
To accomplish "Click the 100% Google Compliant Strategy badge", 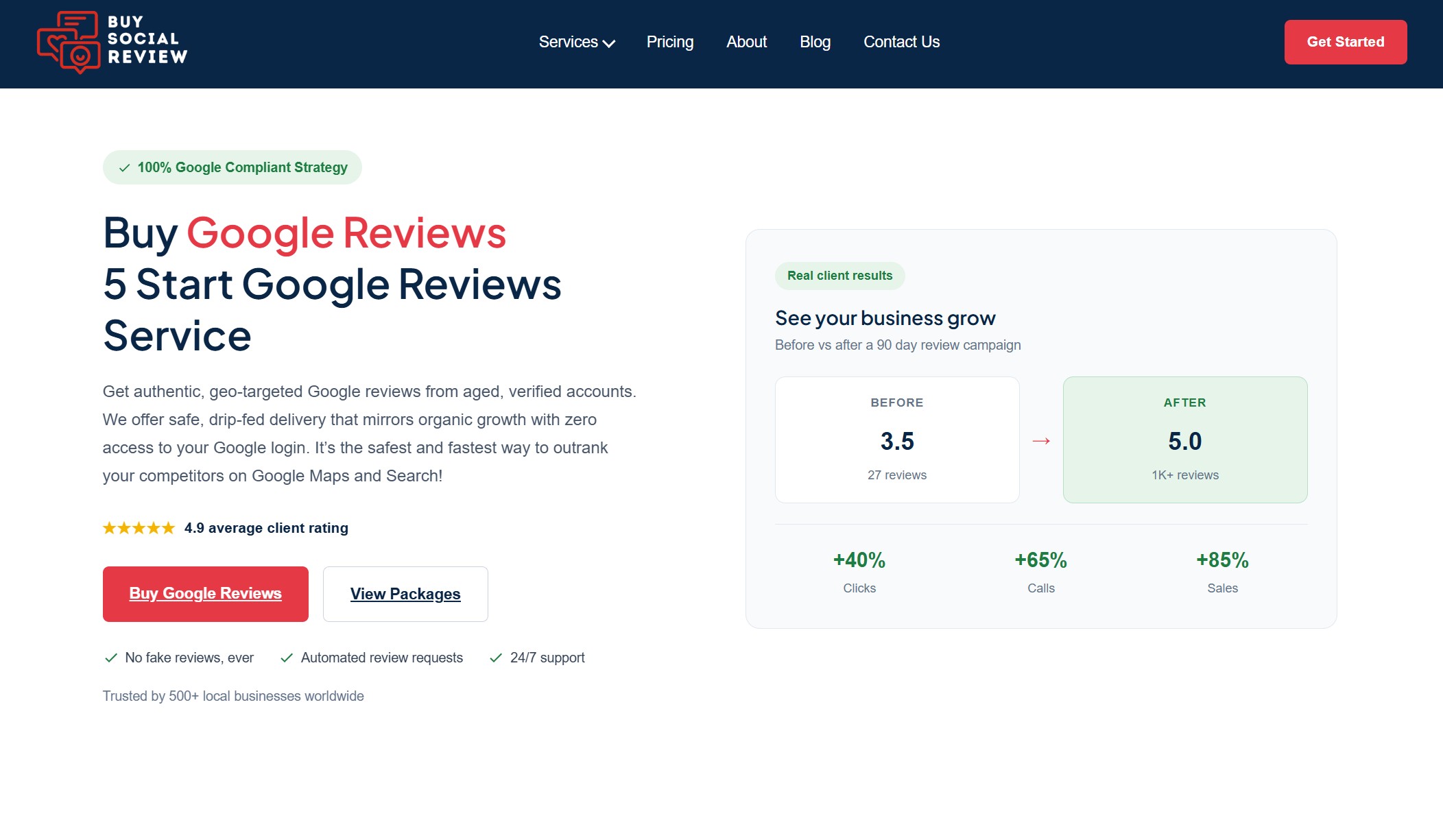I will pos(232,167).
